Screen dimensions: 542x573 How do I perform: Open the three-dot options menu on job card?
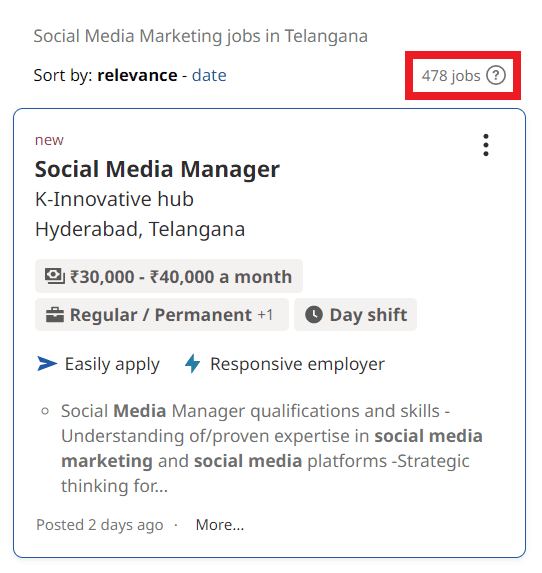486,145
